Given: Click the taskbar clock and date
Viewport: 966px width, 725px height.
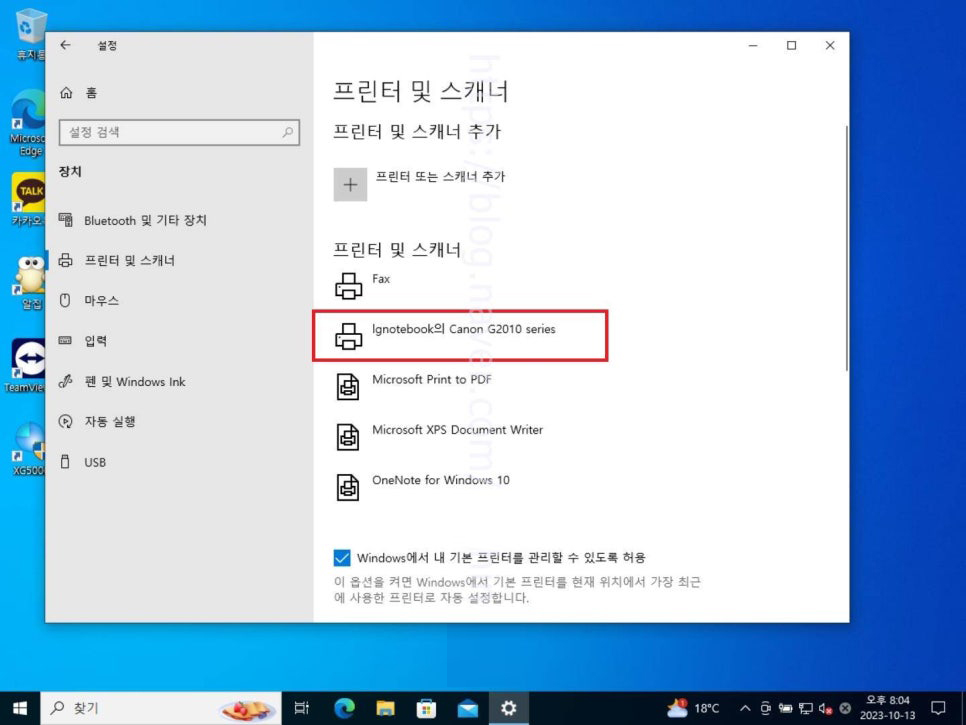Looking at the screenshot, I should click(x=887, y=708).
